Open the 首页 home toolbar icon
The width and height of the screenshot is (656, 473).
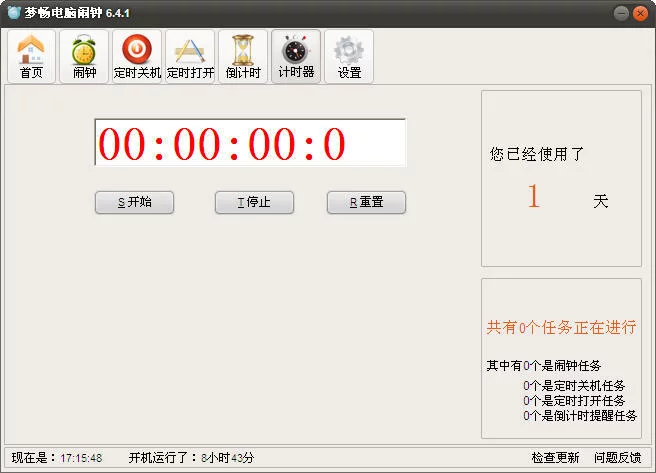coord(31,56)
